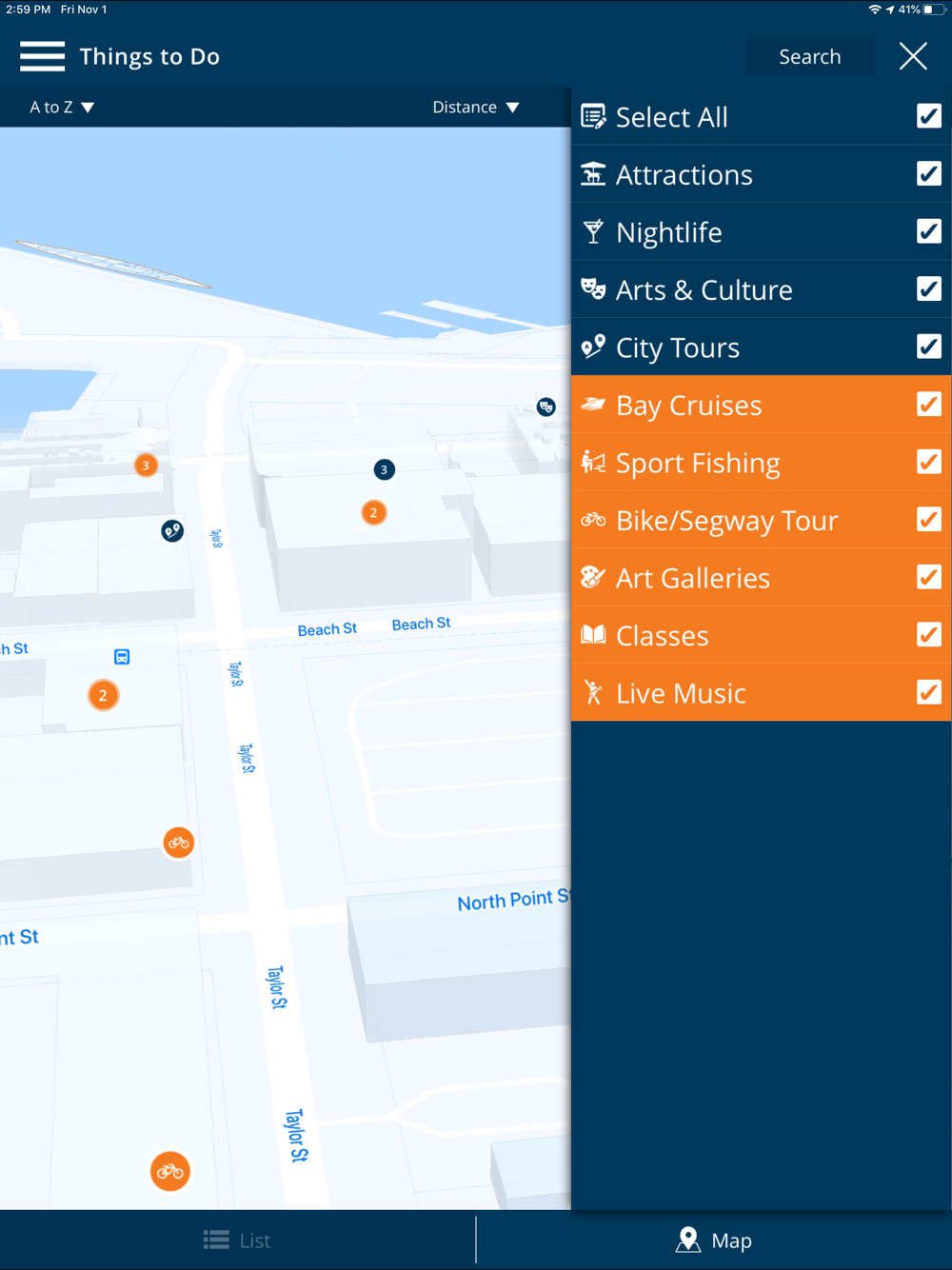The image size is (952, 1270).
Task: Click the Wi-Fi status icon
Action: click(875, 10)
